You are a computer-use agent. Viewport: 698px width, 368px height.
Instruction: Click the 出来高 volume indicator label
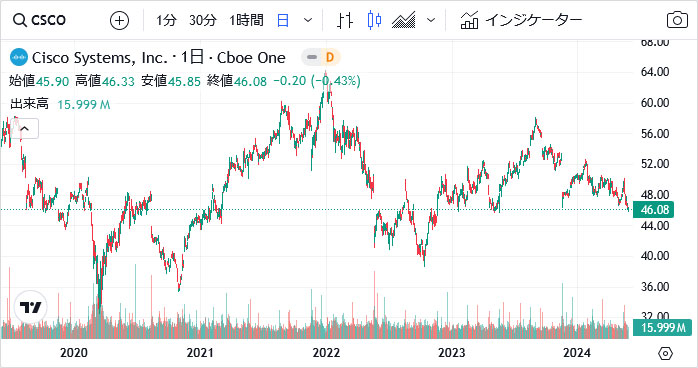click(29, 104)
